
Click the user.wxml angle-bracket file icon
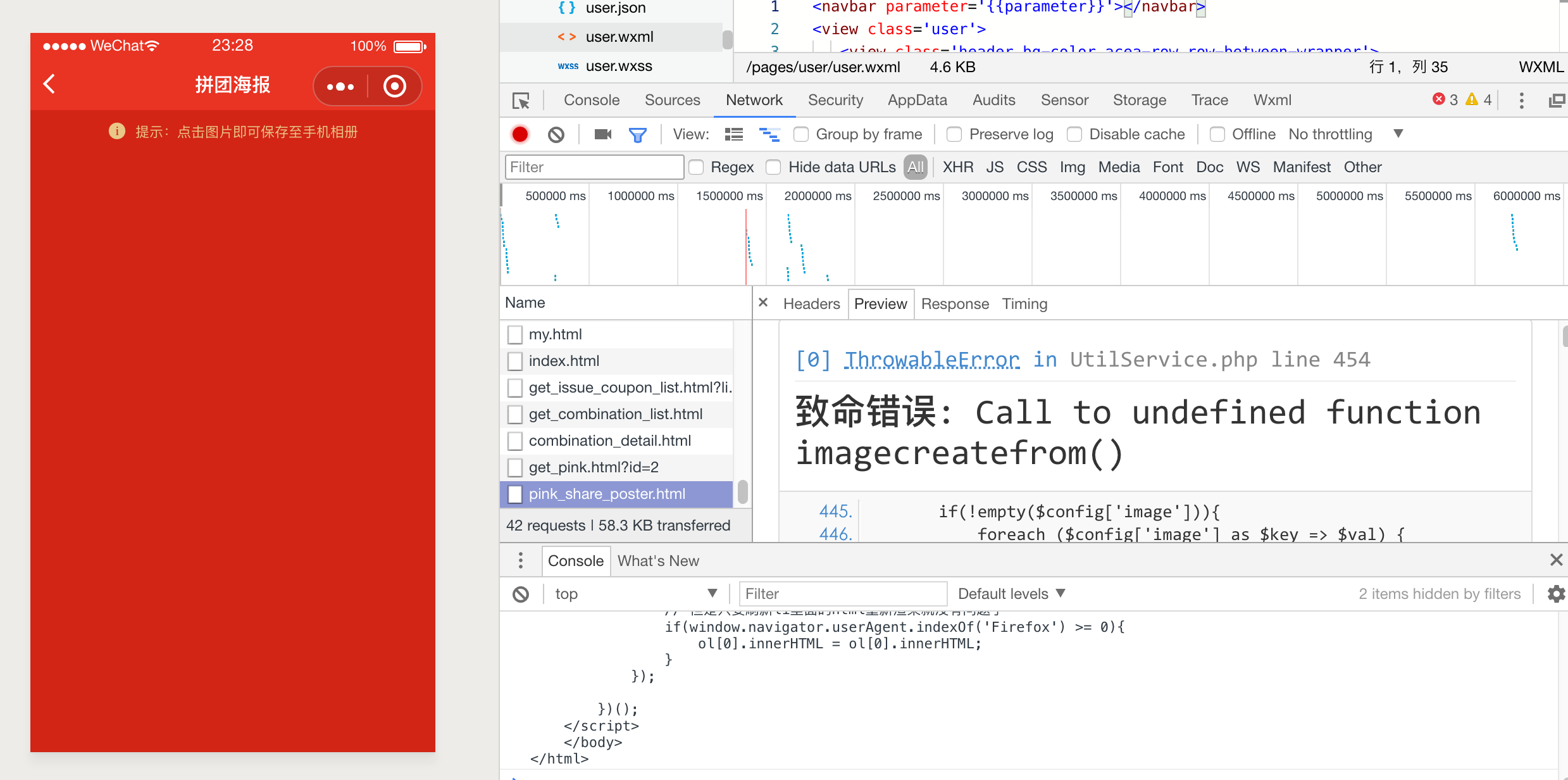(567, 37)
